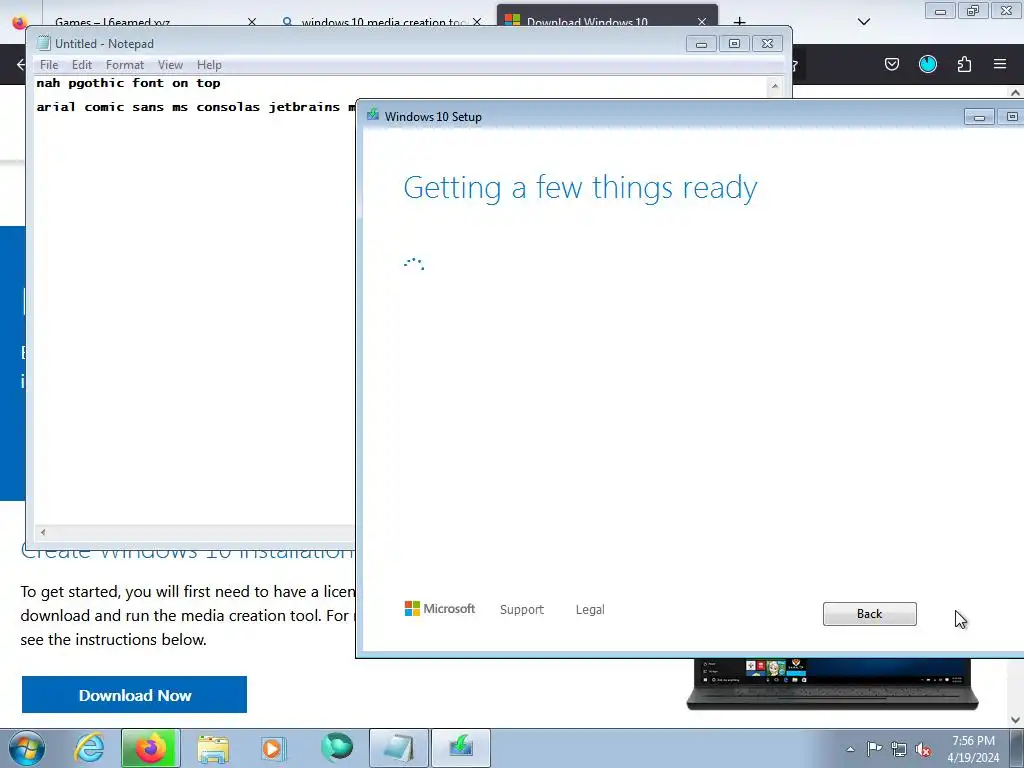Open Notepad File menu
The height and width of the screenshot is (768, 1024).
click(49, 65)
